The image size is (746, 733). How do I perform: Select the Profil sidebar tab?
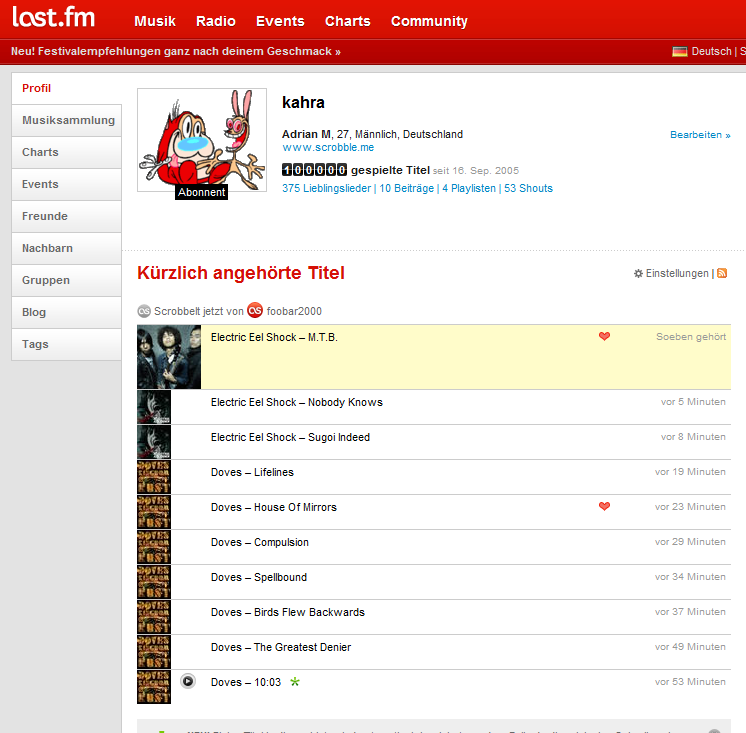click(x=67, y=88)
